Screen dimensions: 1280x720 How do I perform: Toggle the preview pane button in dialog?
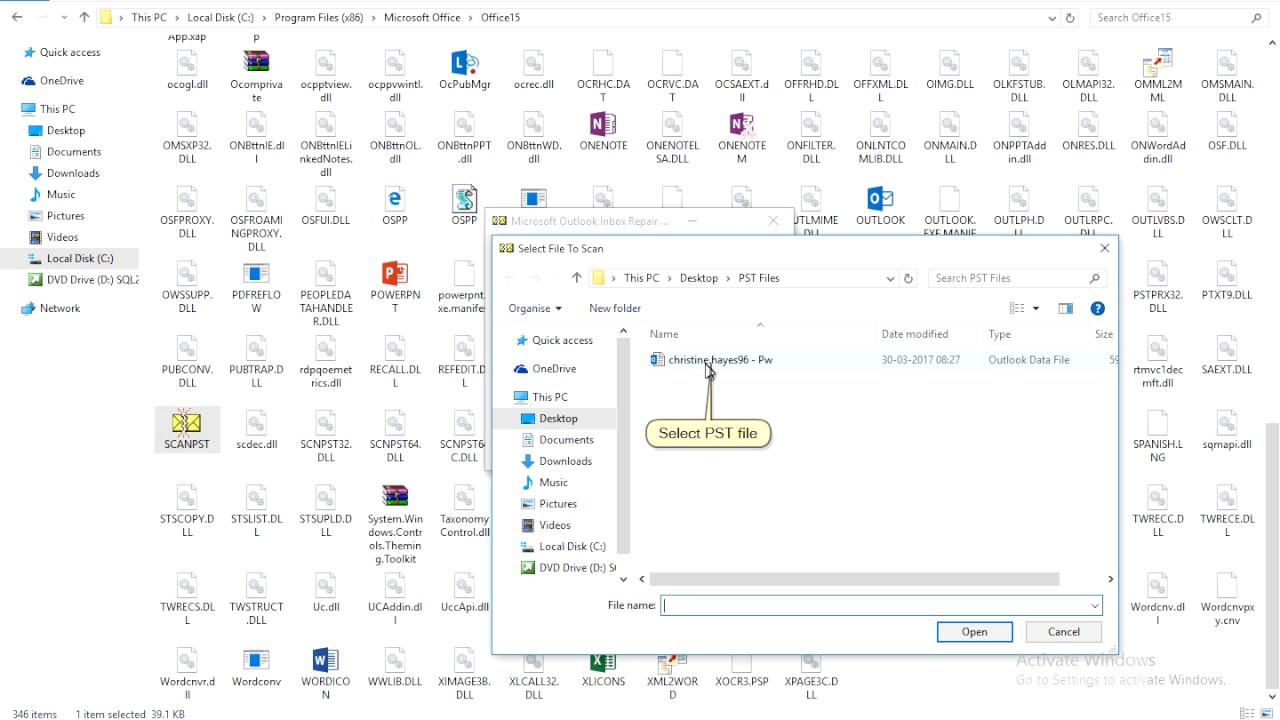click(1065, 308)
